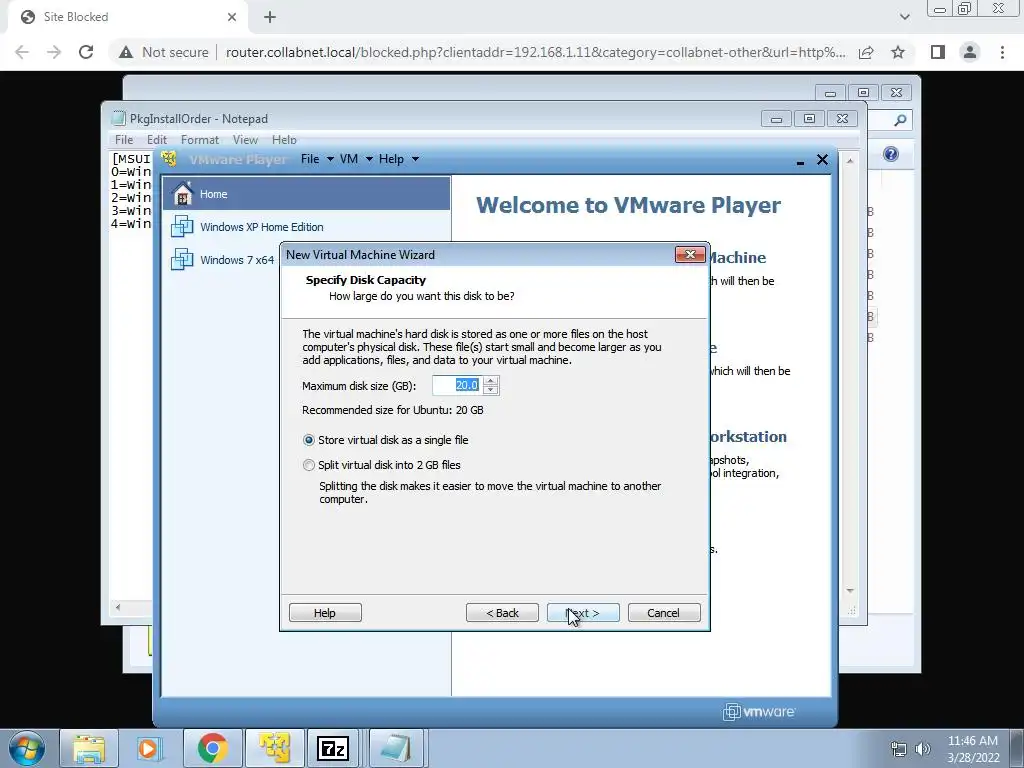This screenshot has width=1024, height=768.
Task: Open 7-Zip from the taskbar
Action: 333,748
